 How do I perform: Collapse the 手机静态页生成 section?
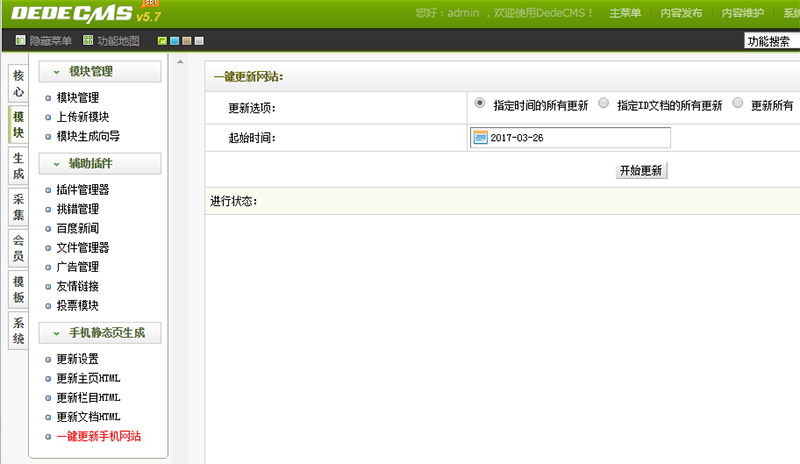pyautogui.click(x=98, y=333)
